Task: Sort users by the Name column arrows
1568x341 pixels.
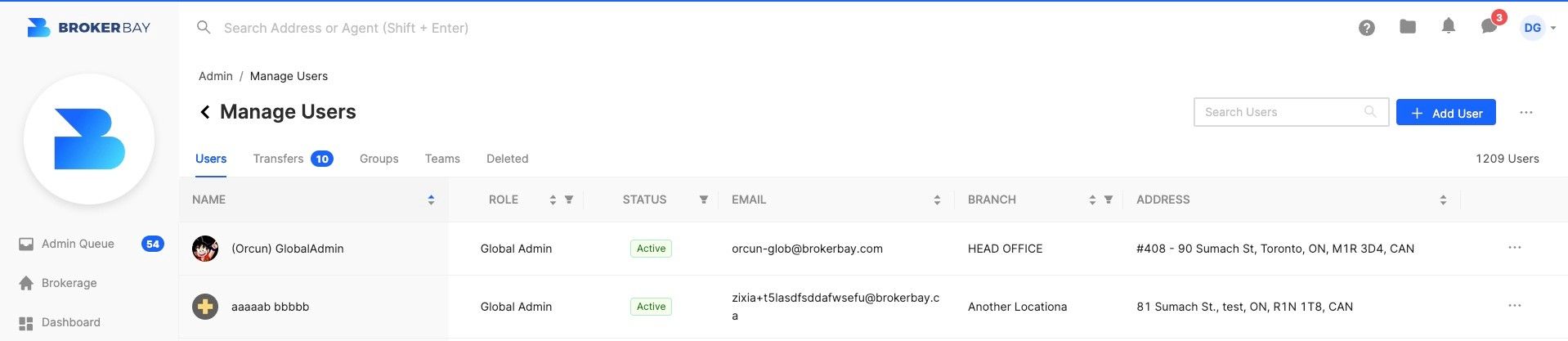Action: (431, 200)
